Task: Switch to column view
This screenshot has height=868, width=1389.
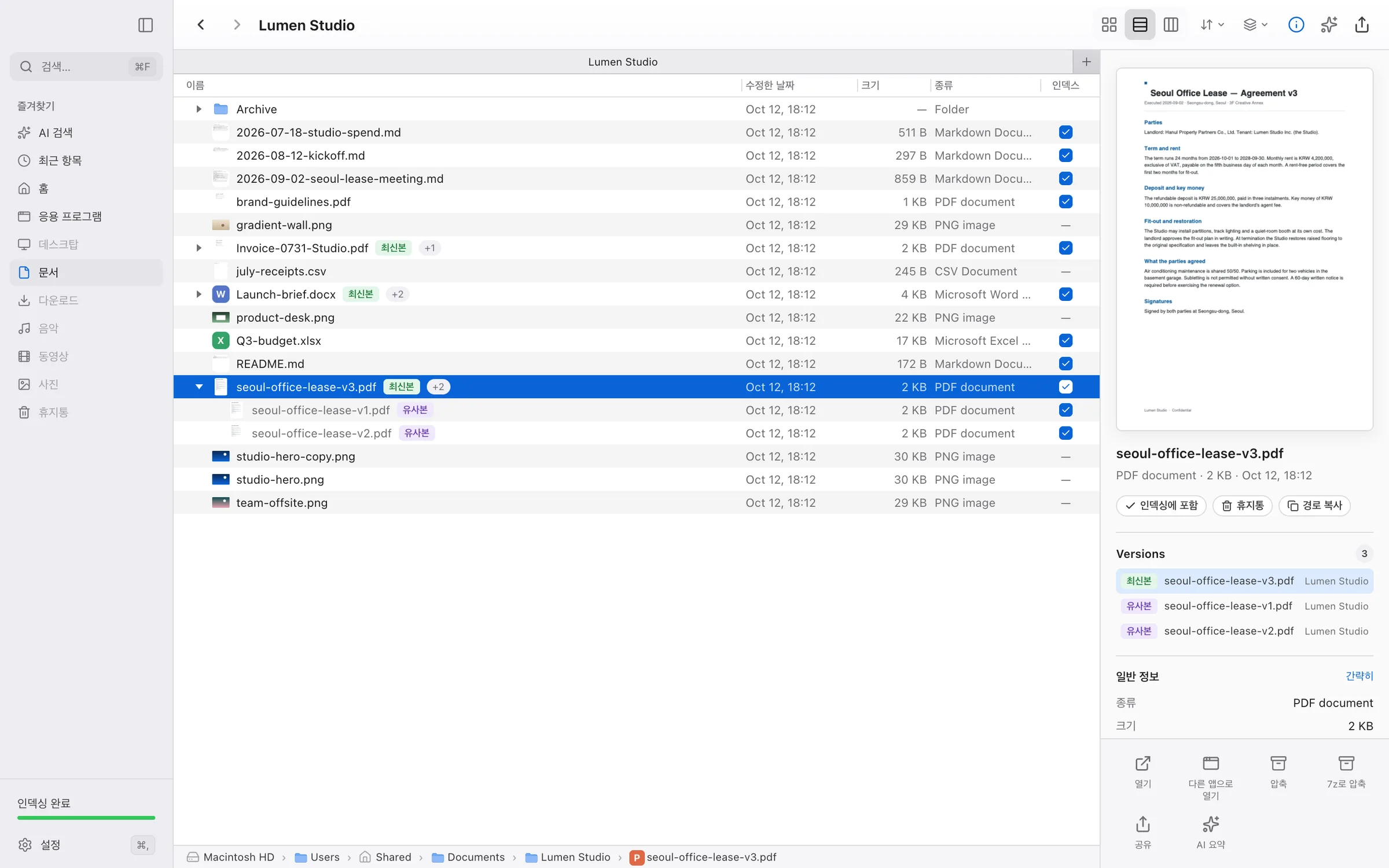Action: [x=1171, y=25]
